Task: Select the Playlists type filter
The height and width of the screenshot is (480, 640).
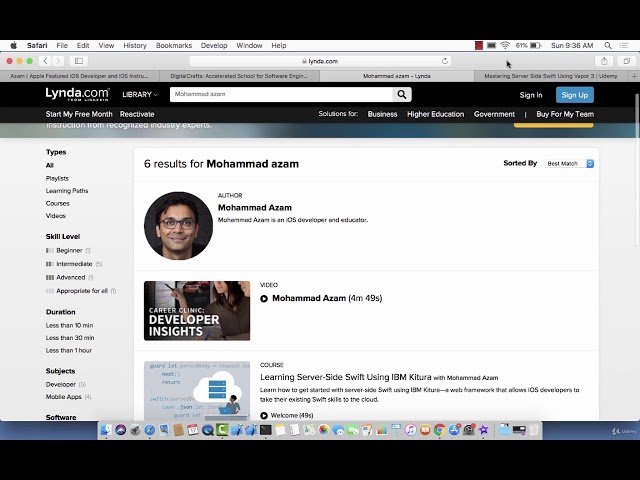Action: tap(57, 178)
